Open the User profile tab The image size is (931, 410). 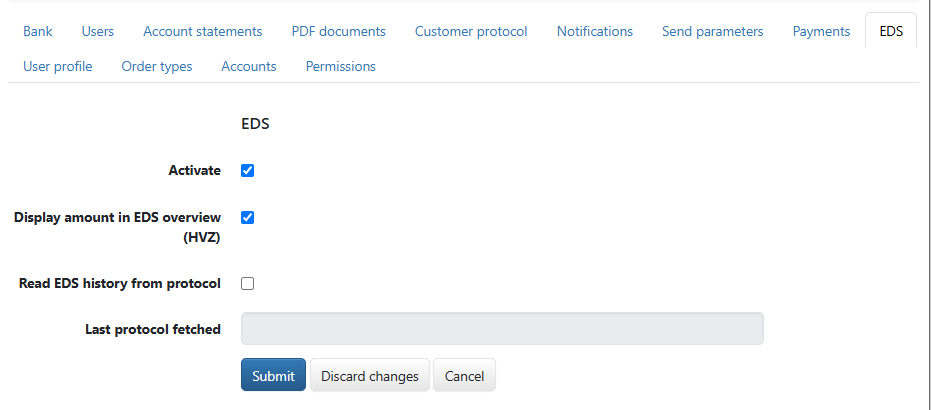tap(58, 66)
